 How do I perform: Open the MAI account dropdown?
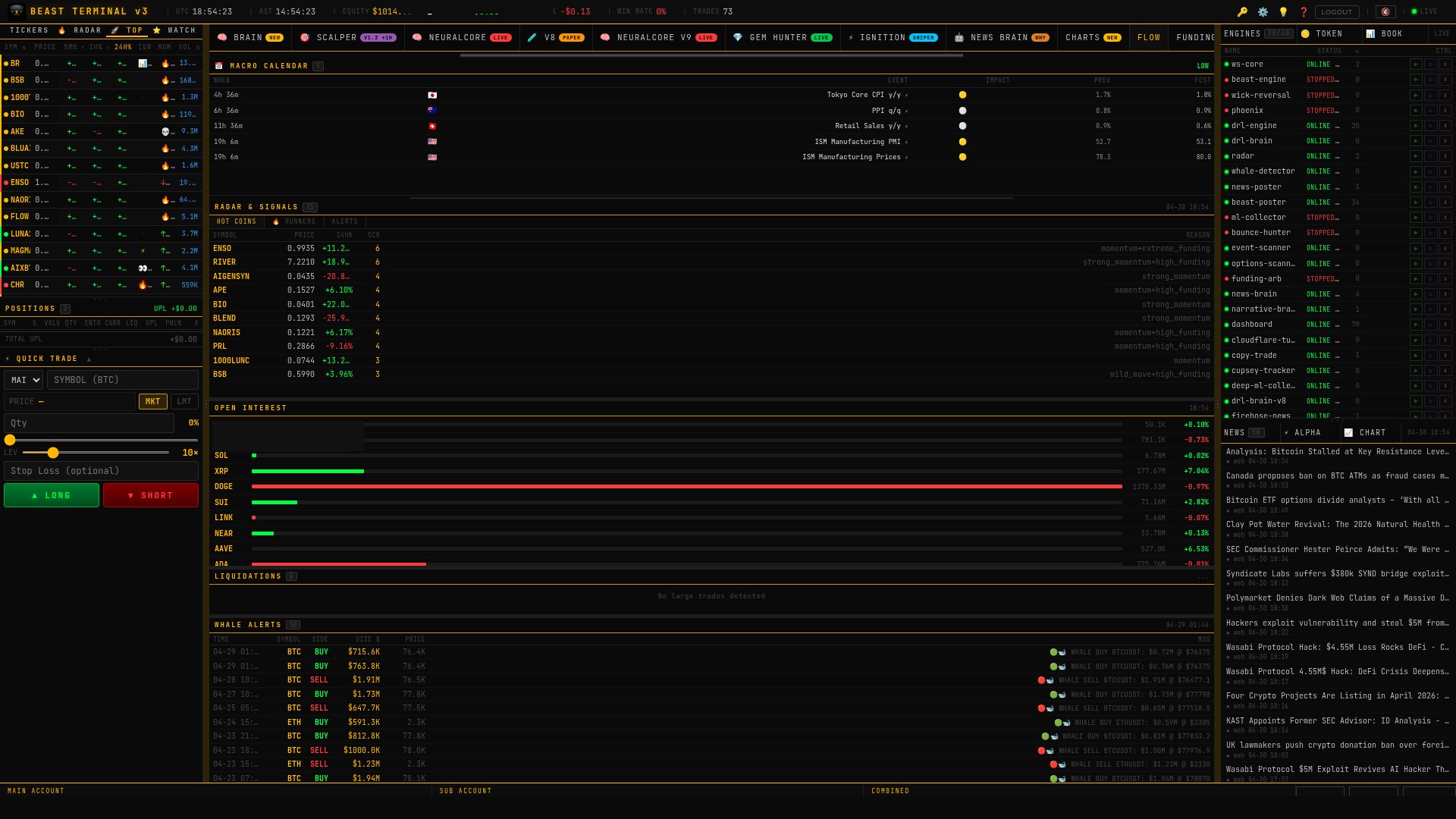[24, 380]
